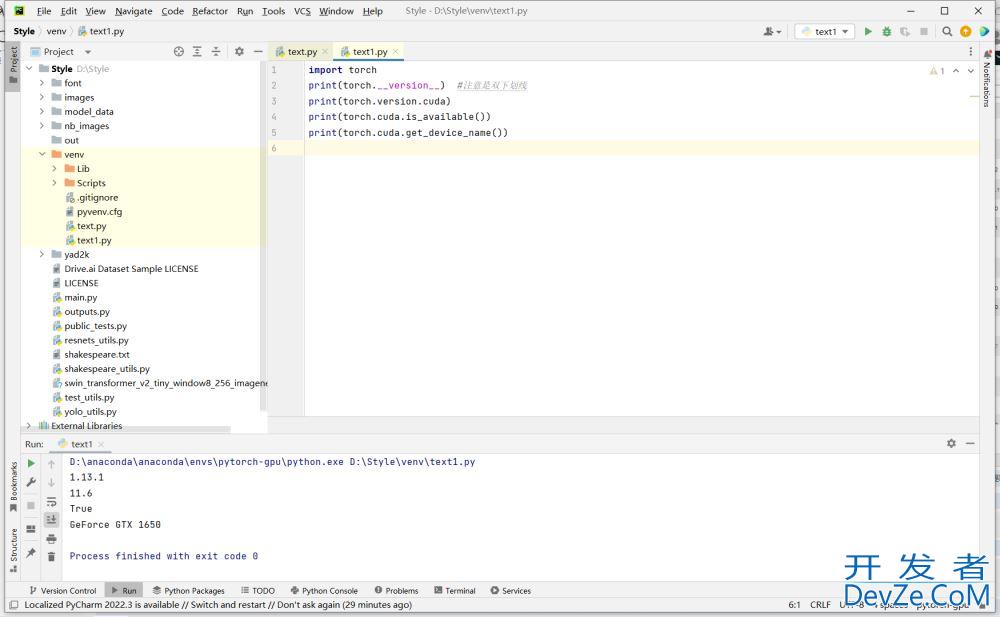Open Search Everywhere magnifier icon
Image resolution: width=1000 pixels, height=617 pixels.
(947, 31)
